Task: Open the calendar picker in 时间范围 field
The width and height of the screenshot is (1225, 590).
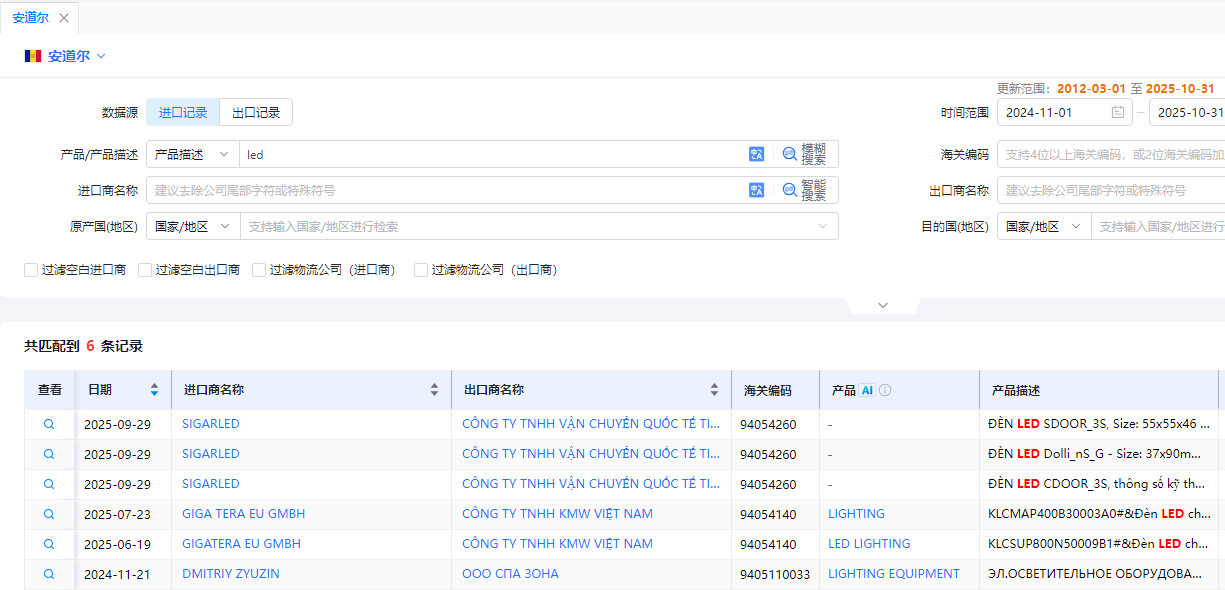Action: 1118,112
